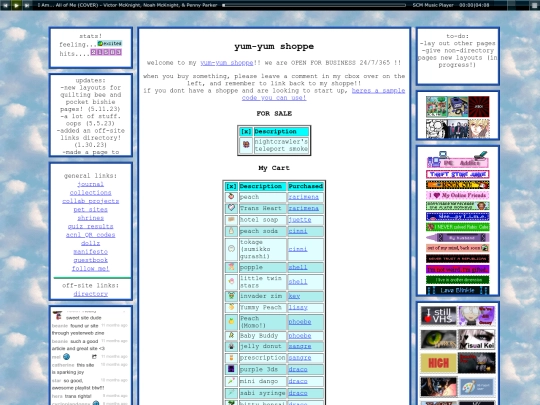Visit shell's link in popple row
Image resolution: width=540 pixels, height=405 pixels.
tap(298, 267)
